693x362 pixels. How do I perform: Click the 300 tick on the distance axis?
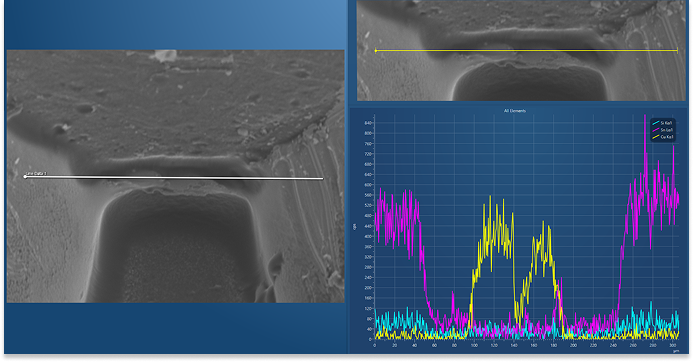pos(673,345)
